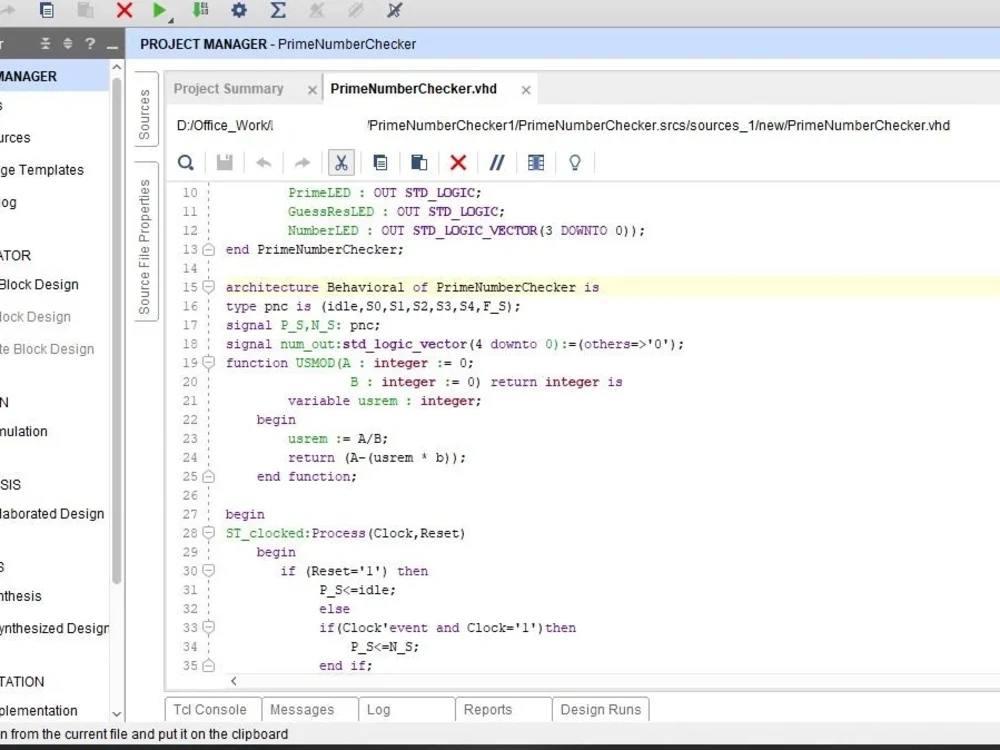Collapse end if fold marker line 35
This screenshot has height=750, width=1000.
tap(209, 666)
